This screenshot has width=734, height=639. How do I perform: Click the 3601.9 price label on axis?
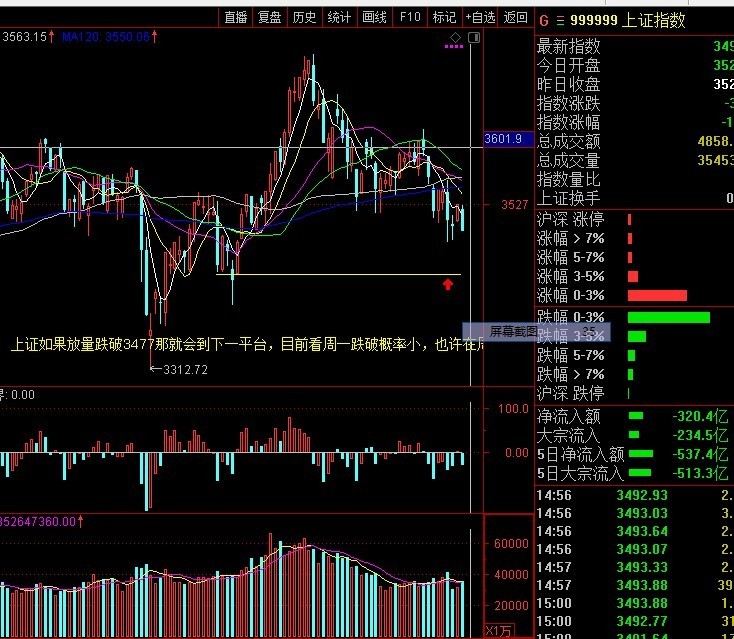click(x=504, y=139)
